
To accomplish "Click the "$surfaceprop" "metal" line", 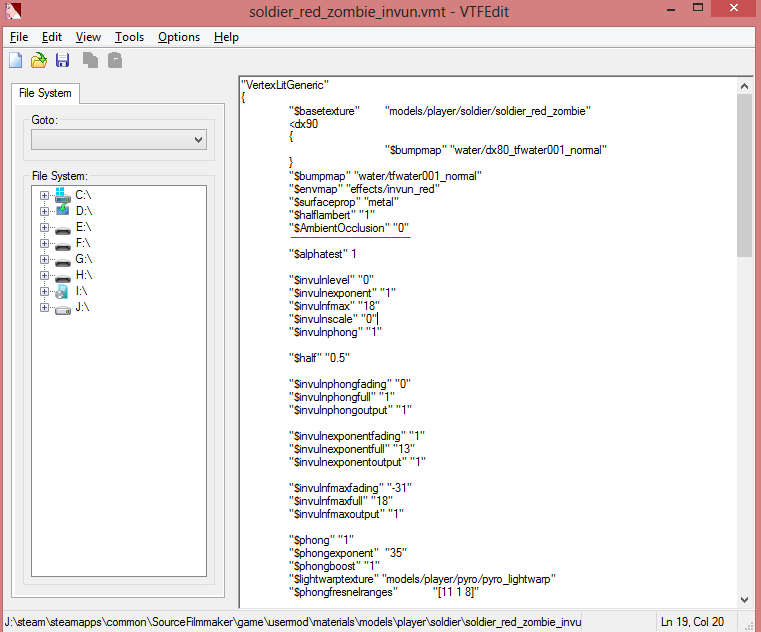I will (x=344, y=202).
